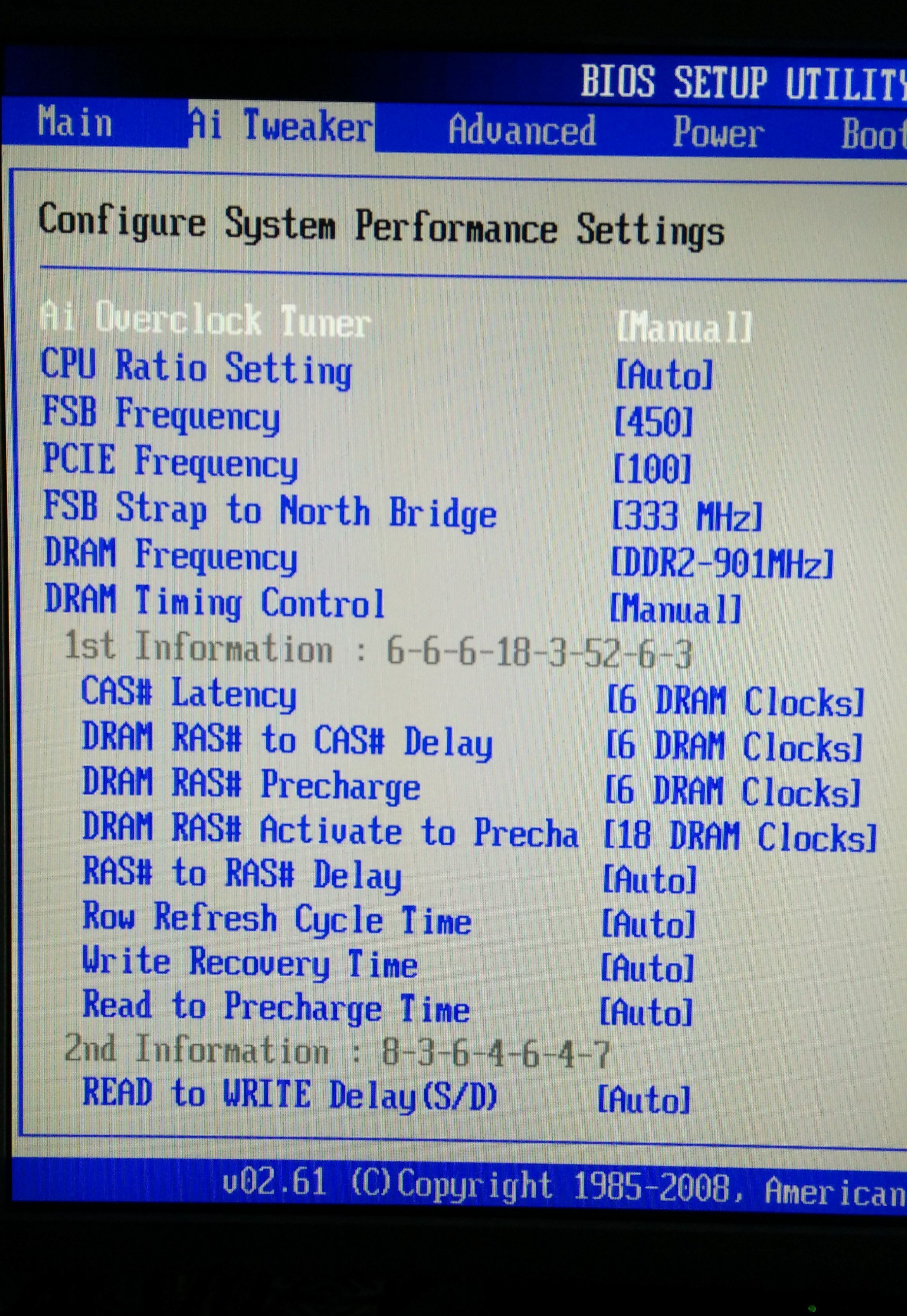Select DRAM RAS# to CAS# Delay value
The image size is (907, 1316).
click(734, 746)
